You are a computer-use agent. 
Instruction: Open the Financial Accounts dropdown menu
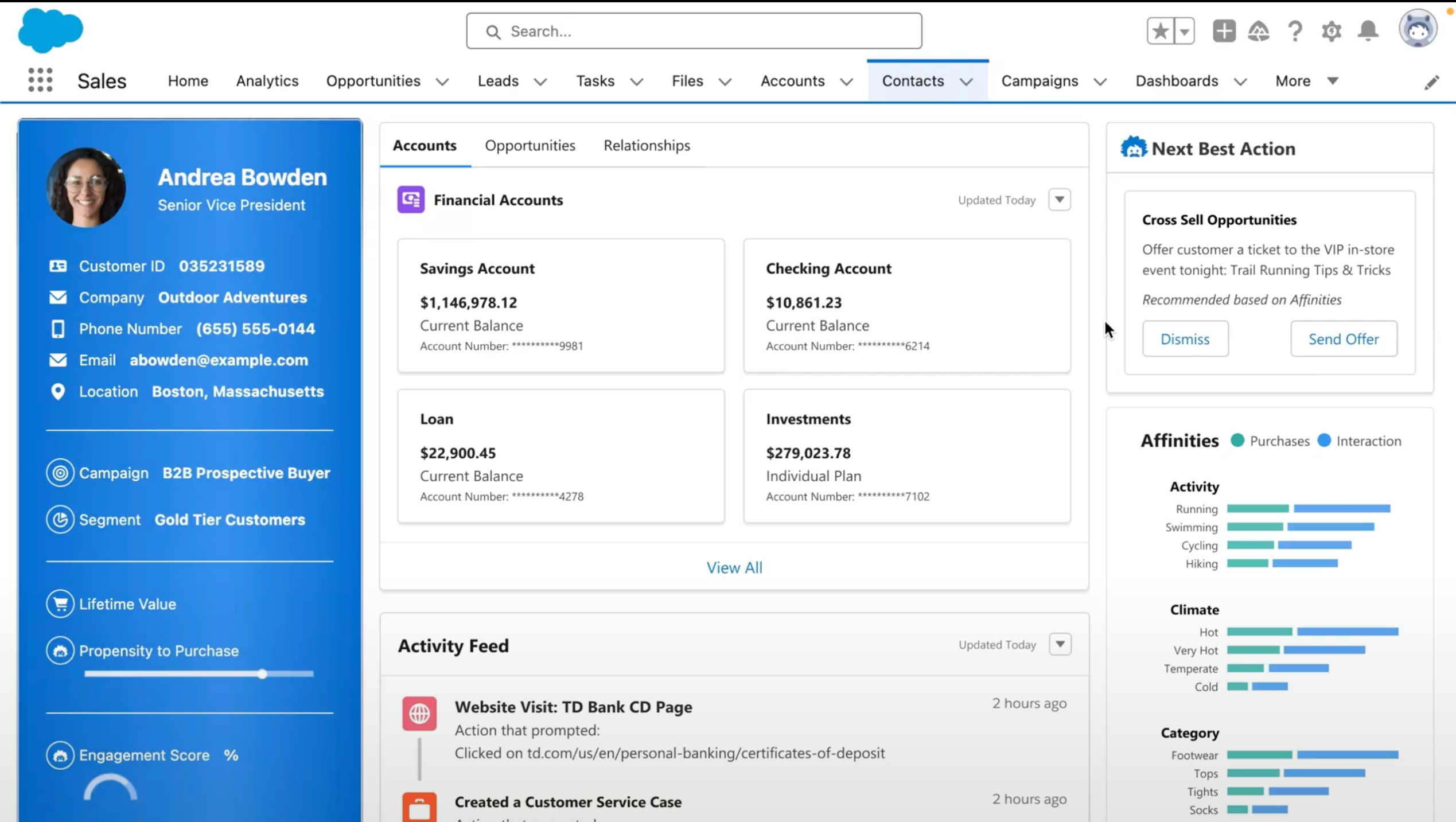[x=1060, y=200]
